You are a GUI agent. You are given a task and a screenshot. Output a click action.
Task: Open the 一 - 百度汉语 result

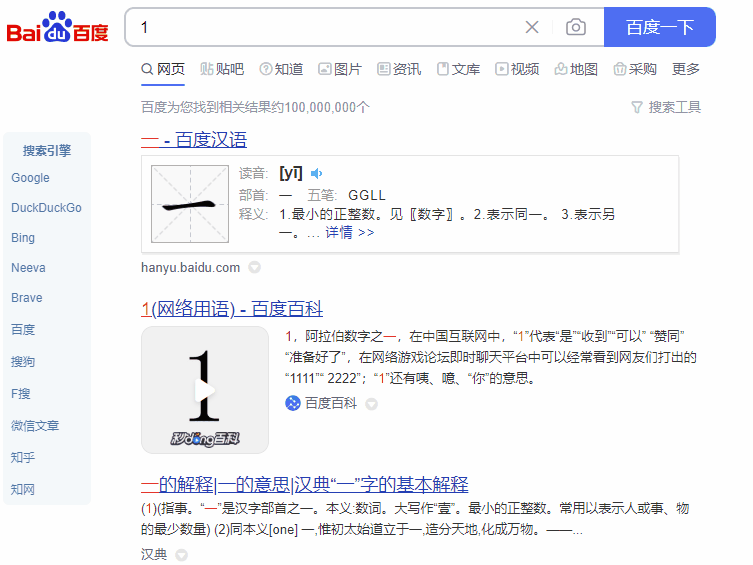click(x=194, y=140)
